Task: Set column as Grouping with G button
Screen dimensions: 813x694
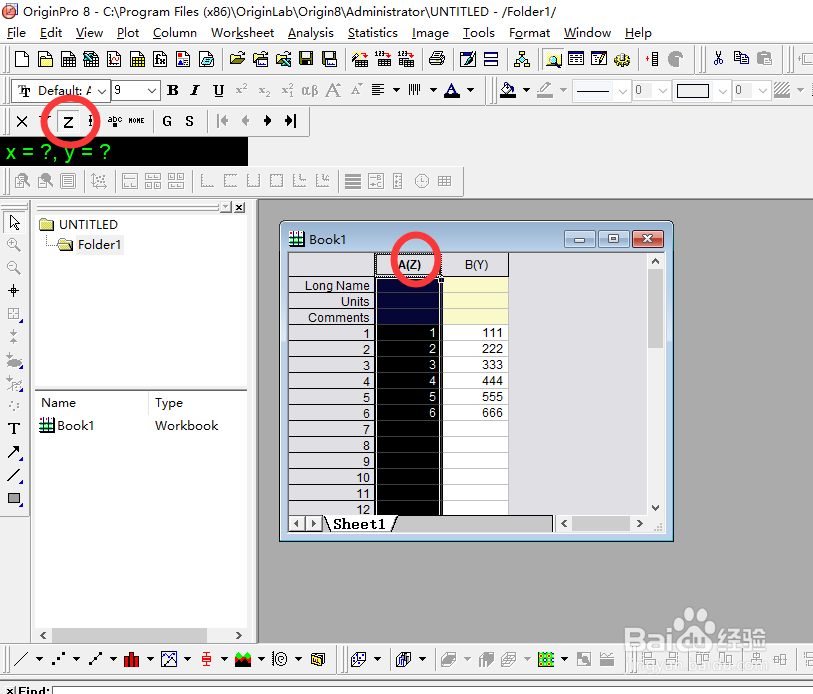Action: (x=167, y=121)
